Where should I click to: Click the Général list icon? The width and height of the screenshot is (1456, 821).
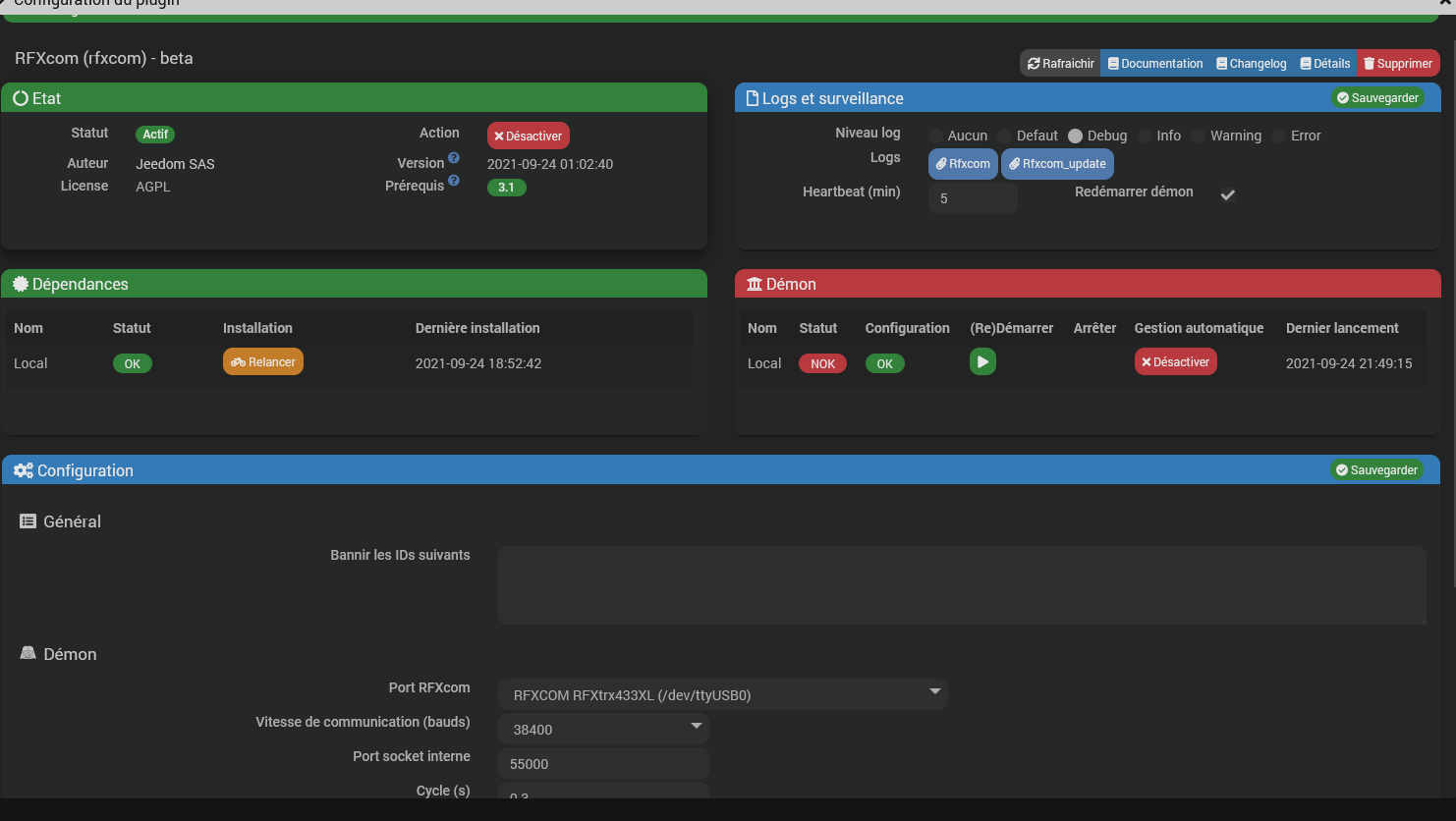[28, 521]
